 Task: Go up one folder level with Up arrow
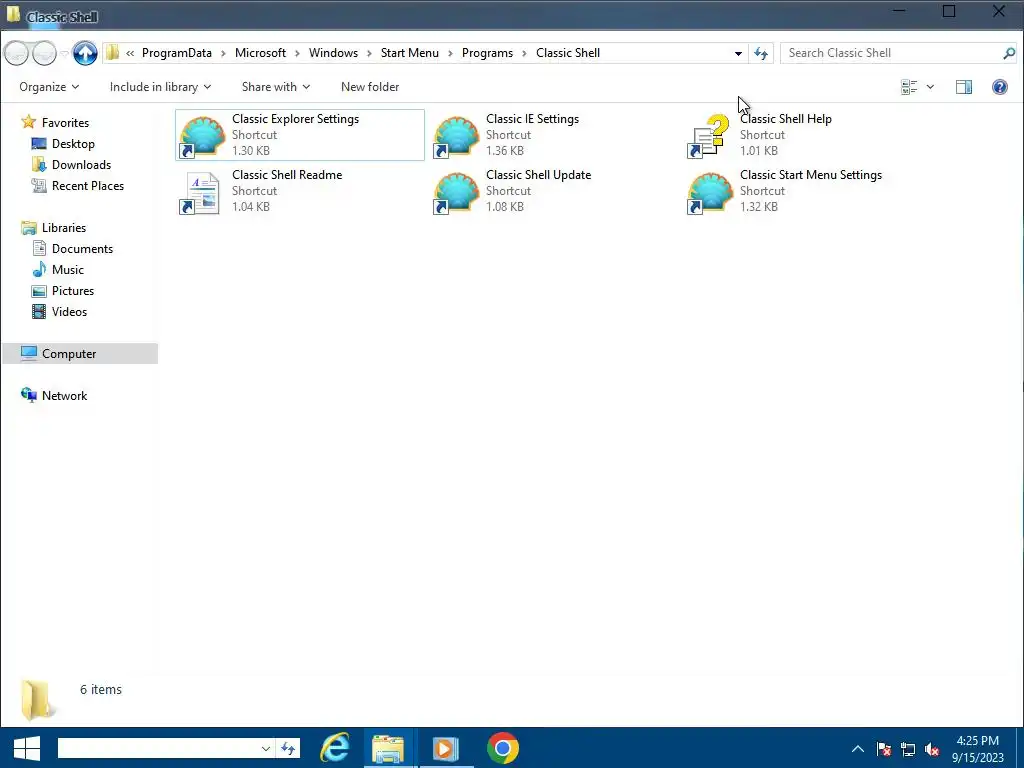(85, 53)
